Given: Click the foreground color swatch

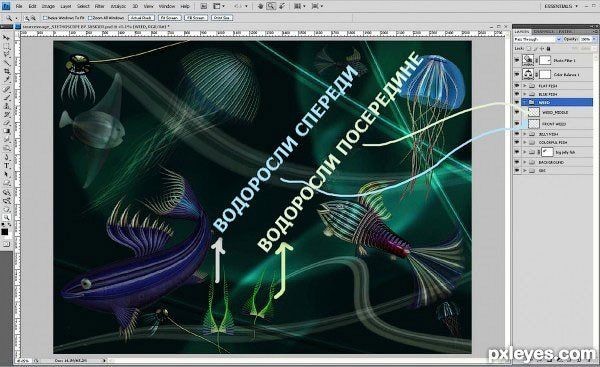Looking at the screenshot, I should click(x=5, y=232).
